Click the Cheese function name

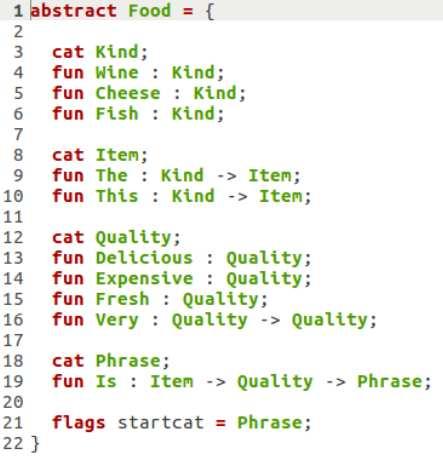point(128,93)
